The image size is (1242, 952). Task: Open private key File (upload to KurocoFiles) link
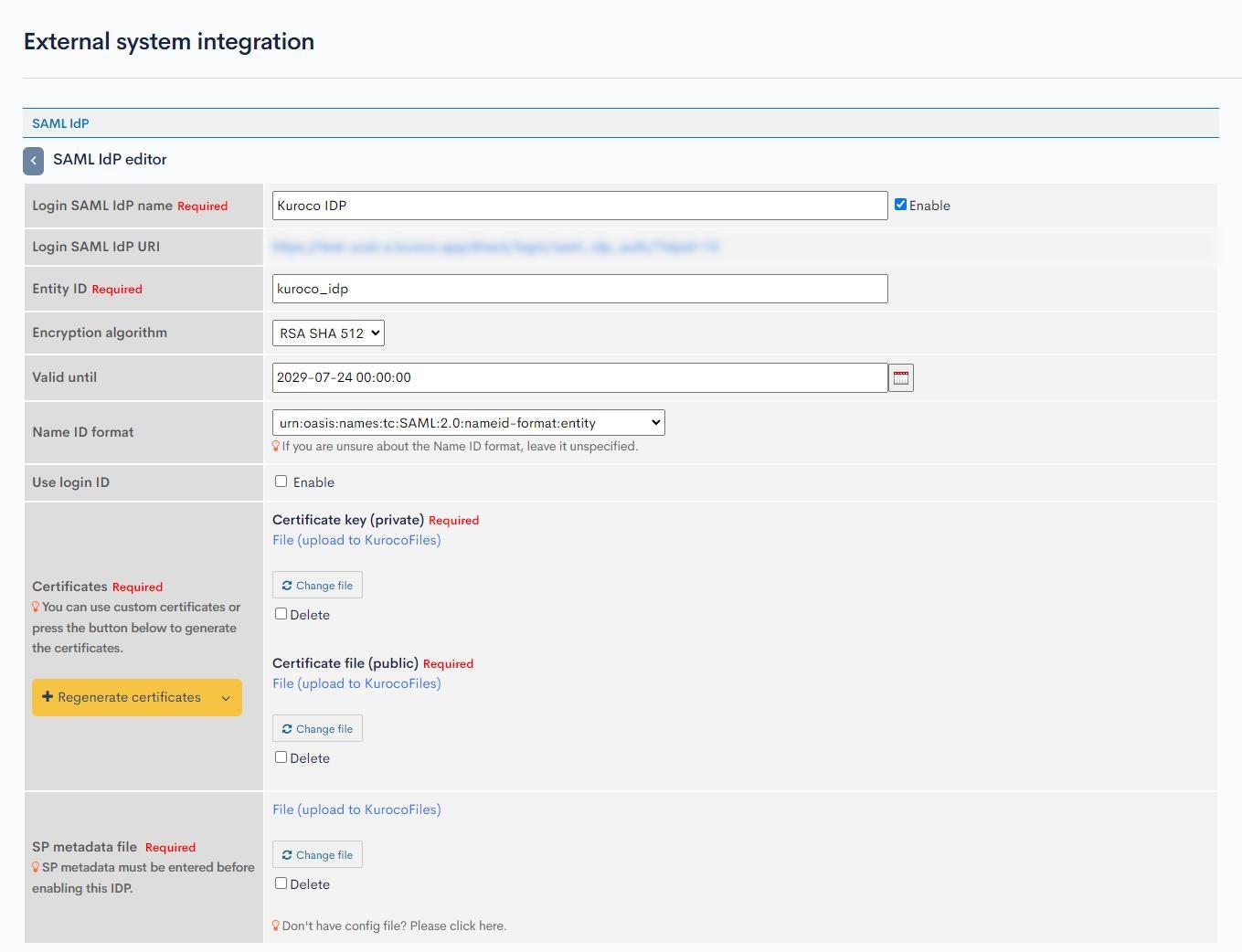pyautogui.click(x=356, y=540)
